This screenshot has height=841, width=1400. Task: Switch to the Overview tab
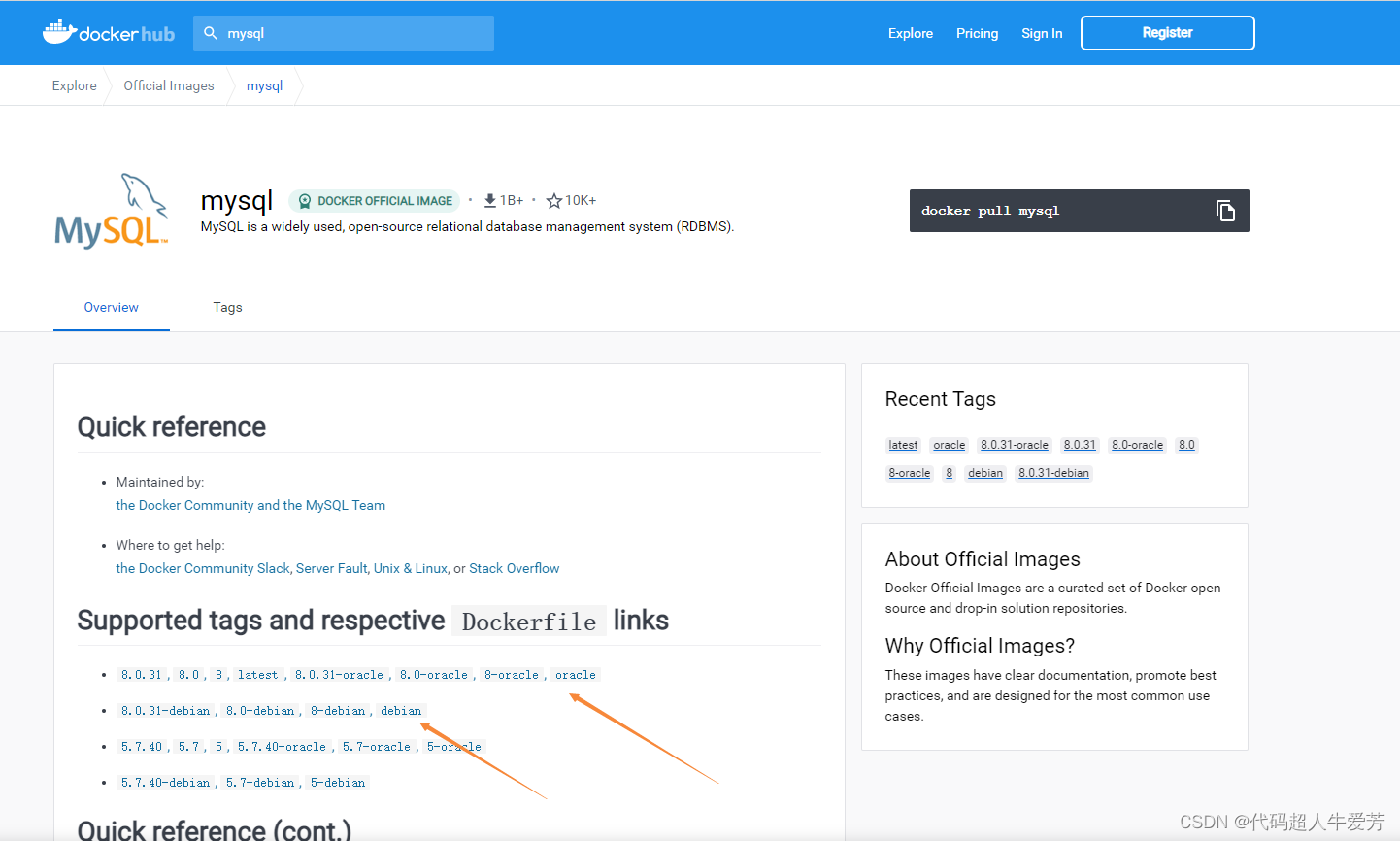(112, 307)
